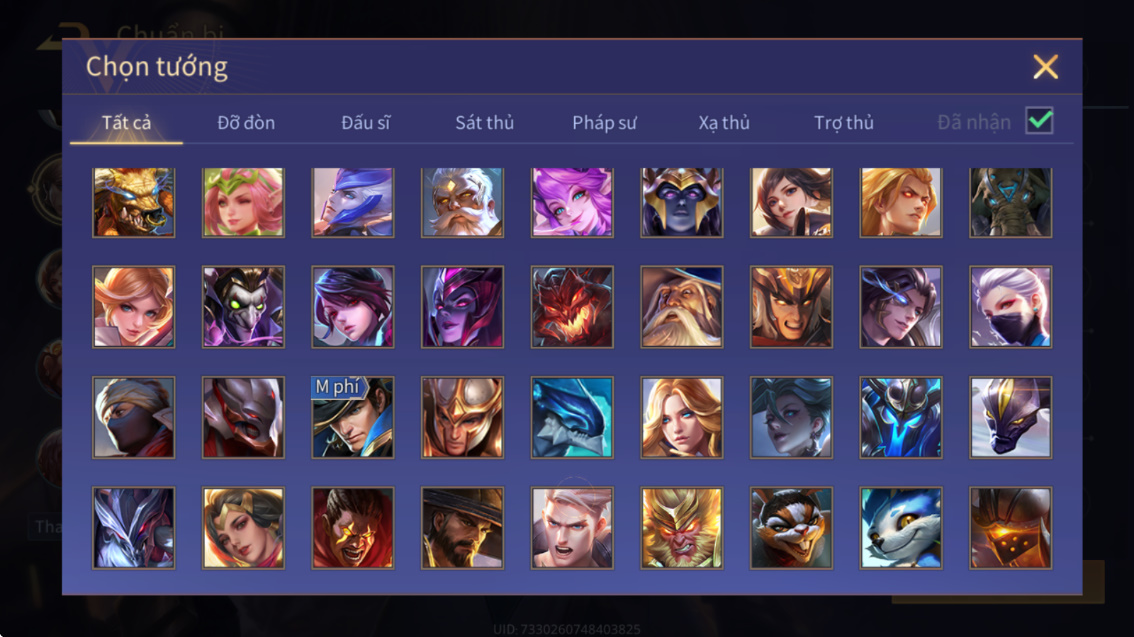
Task: Select the elephant armored hero portrait
Action: 1010,202
